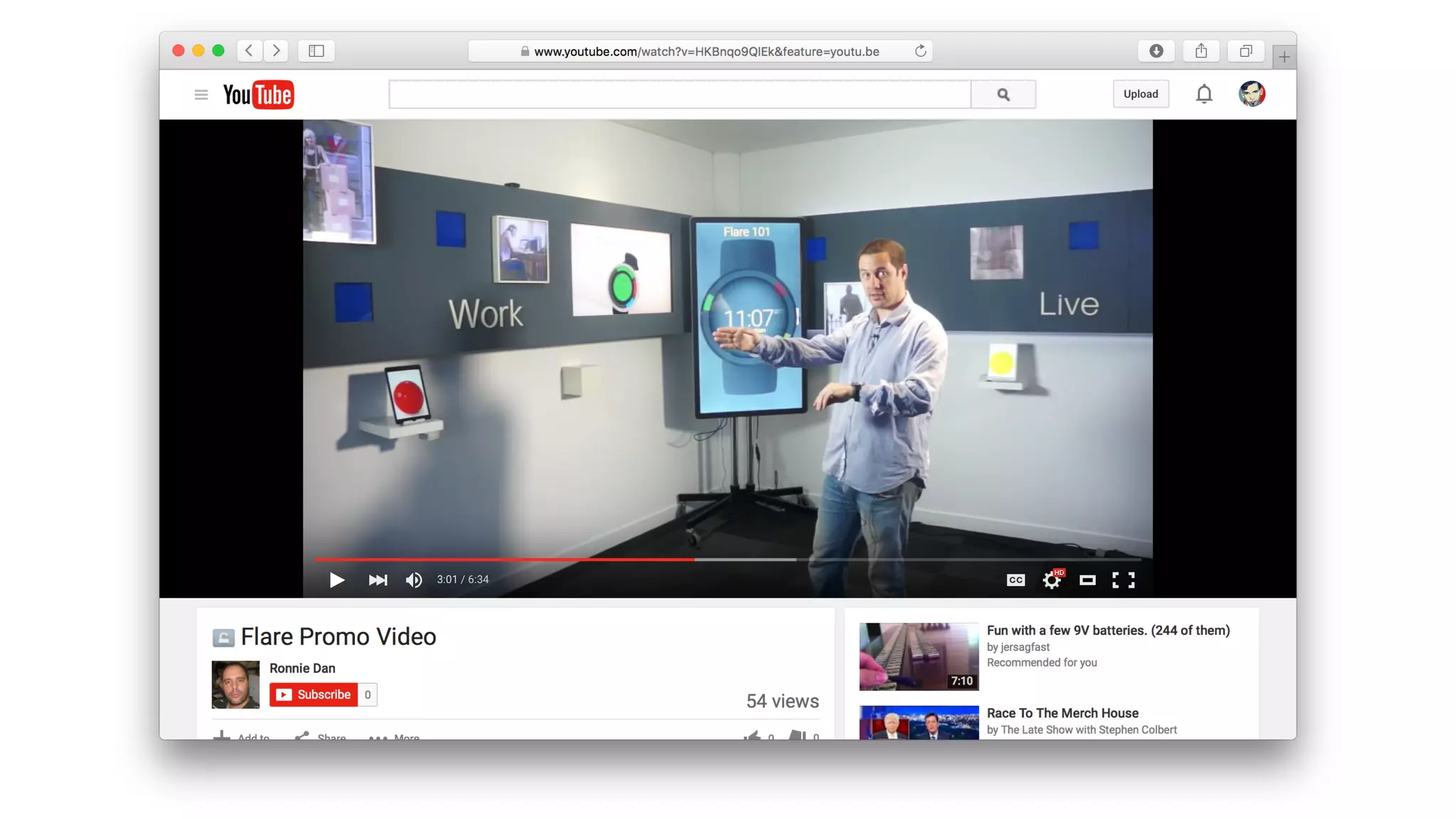Show the Safari sidebar
The height and width of the screenshot is (819, 1456).
pyautogui.click(x=316, y=51)
